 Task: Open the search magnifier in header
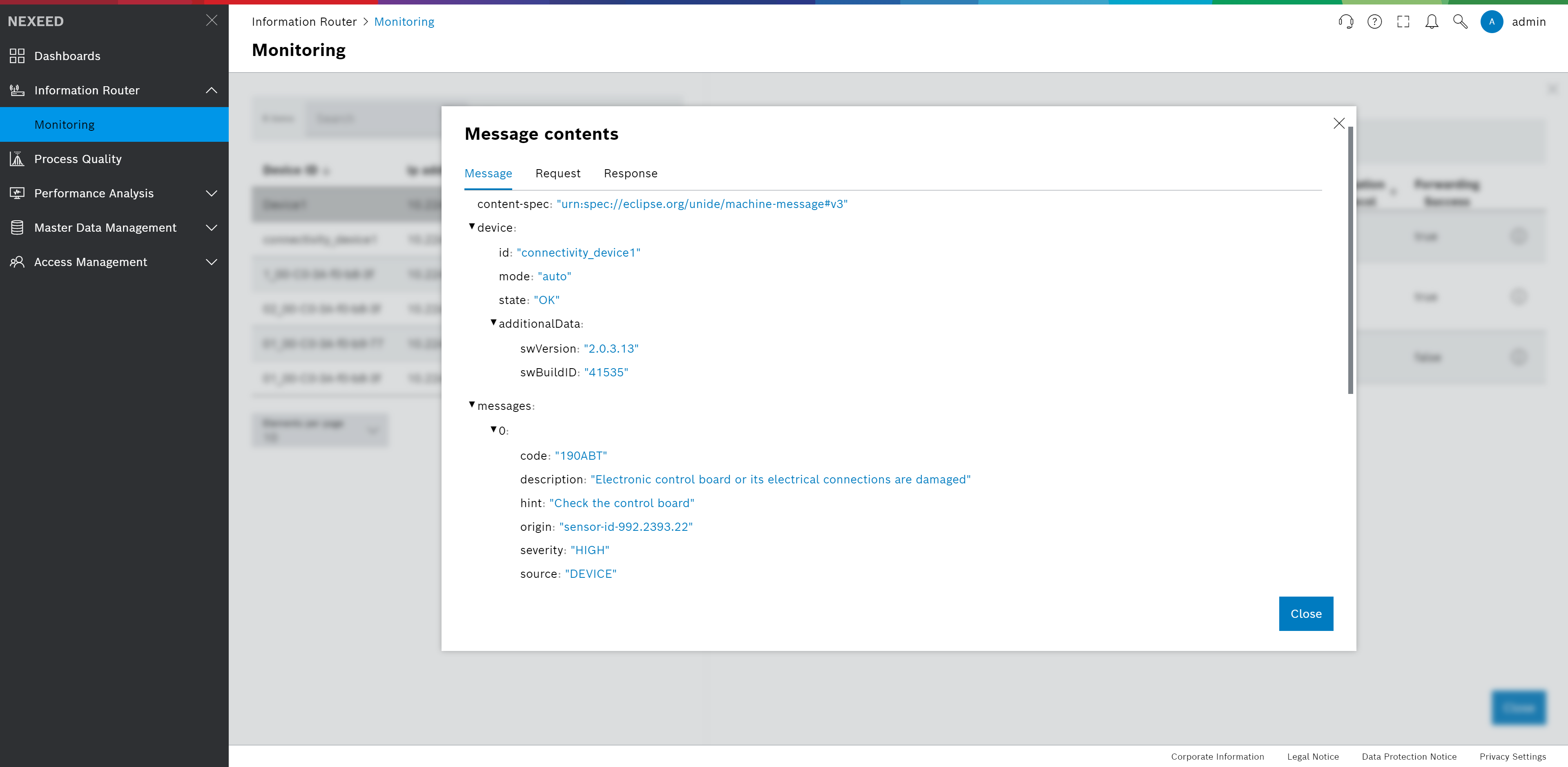pyautogui.click(x=1460, y=22)
